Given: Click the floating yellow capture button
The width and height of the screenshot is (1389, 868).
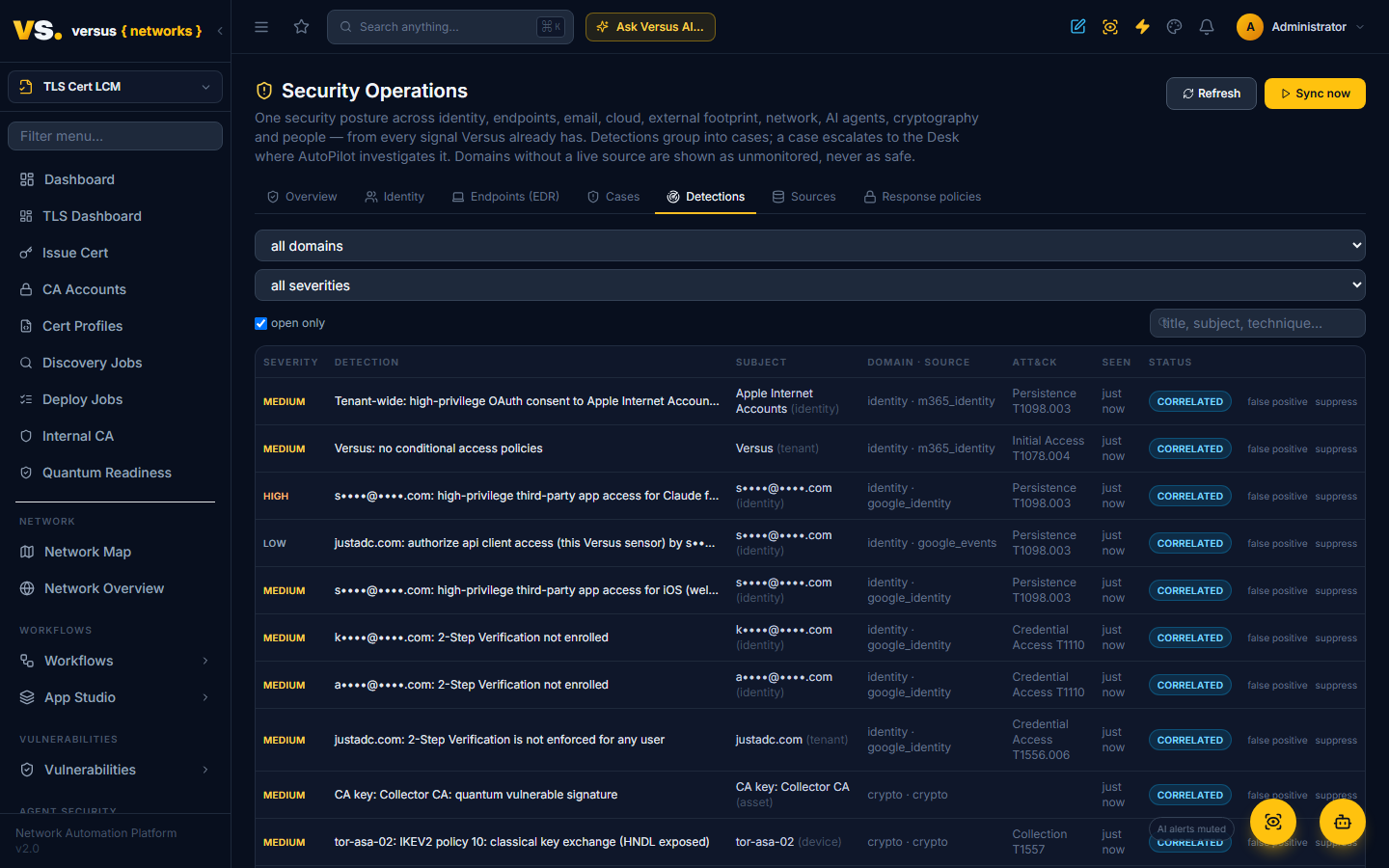Looking at the screenshot, I should (1273, 822).
